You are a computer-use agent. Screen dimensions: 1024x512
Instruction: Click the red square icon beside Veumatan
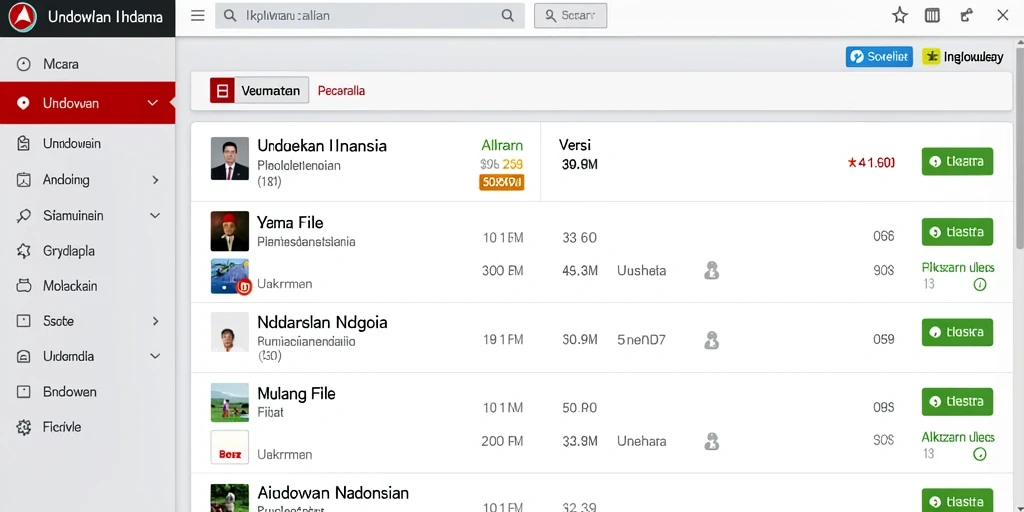pyautogui.click(x=222, y=91)
